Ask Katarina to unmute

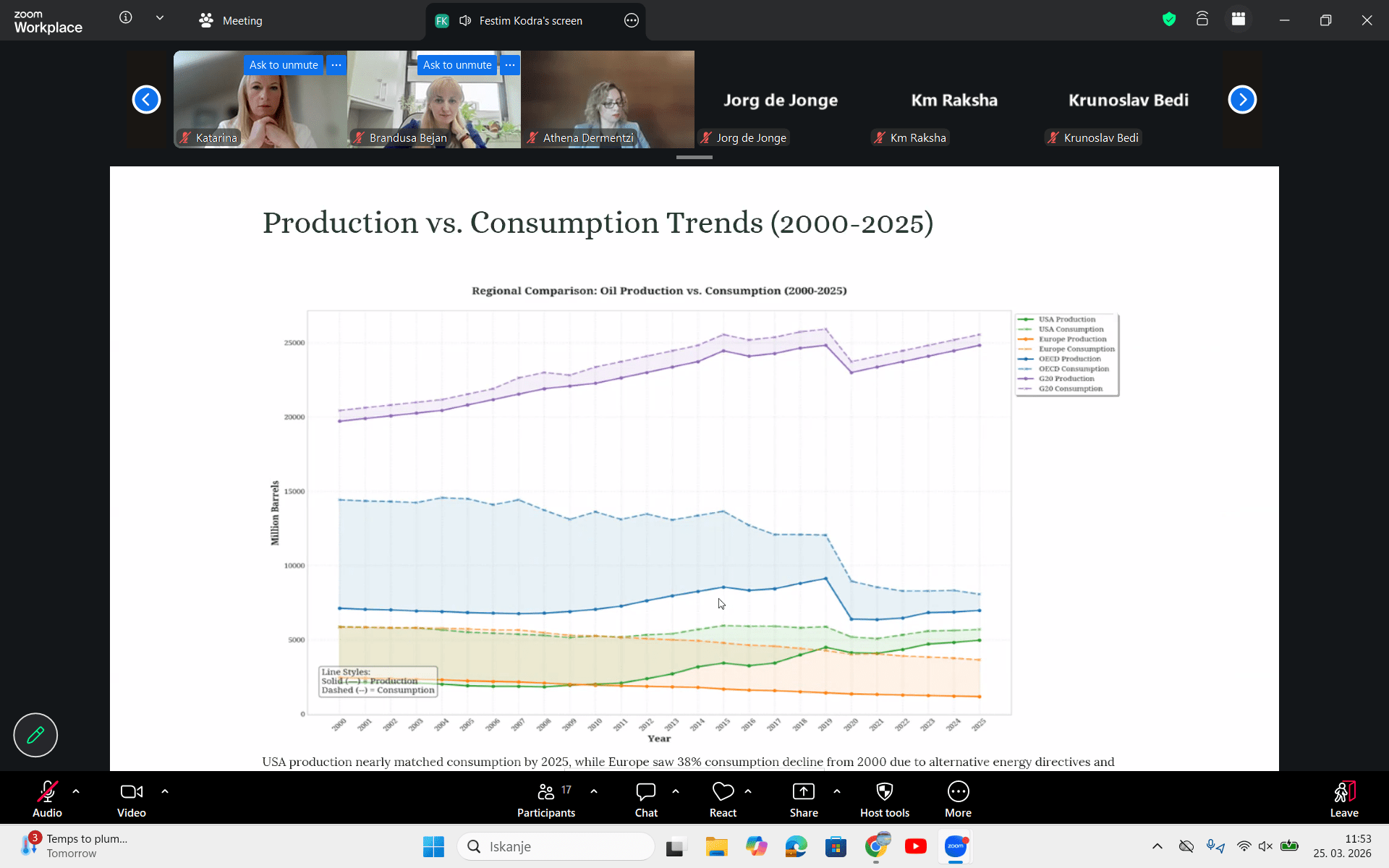283,65
